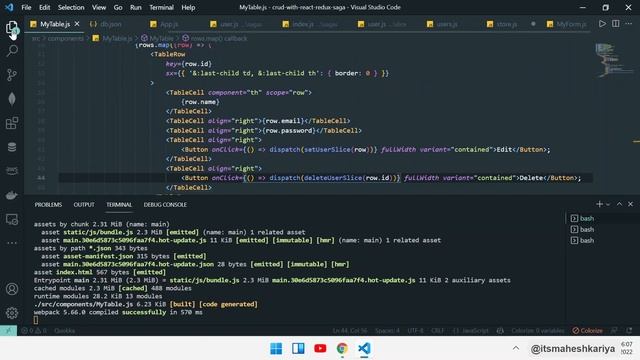Click the code minimap preview
Image resolution: width=640 pixels, height=360 pixels.
(614, 60)
